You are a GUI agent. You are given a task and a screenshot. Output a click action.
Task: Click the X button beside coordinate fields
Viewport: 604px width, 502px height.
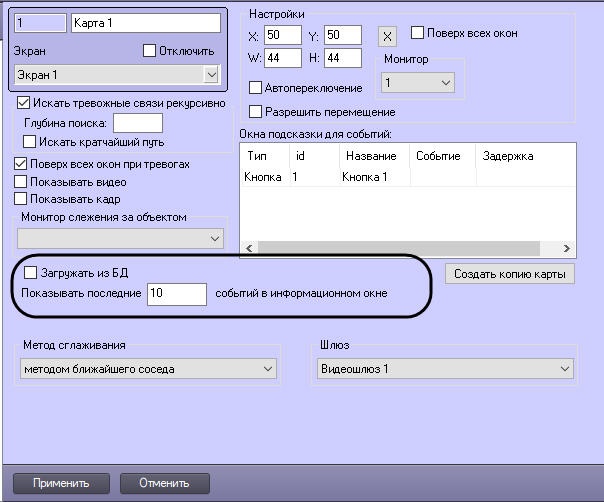[x=388, y=37]
